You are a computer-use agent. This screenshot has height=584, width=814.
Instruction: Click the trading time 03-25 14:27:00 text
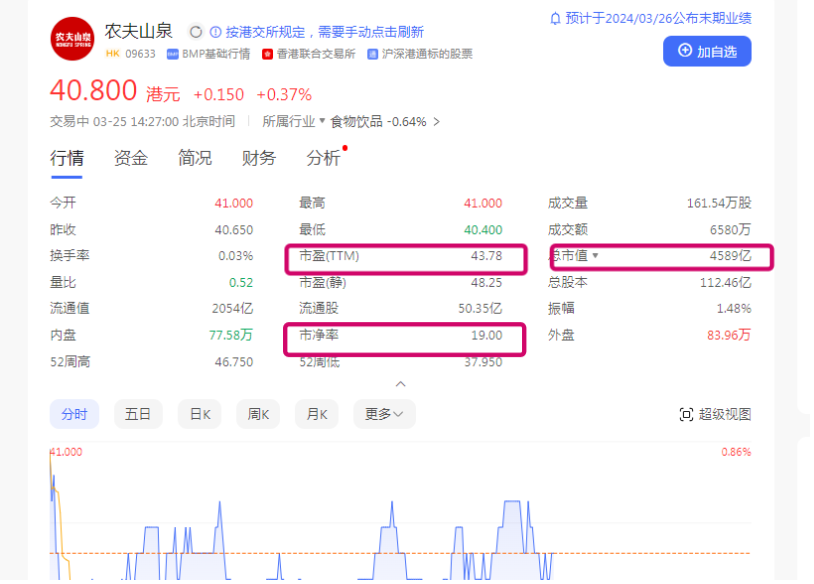[135, 121]
